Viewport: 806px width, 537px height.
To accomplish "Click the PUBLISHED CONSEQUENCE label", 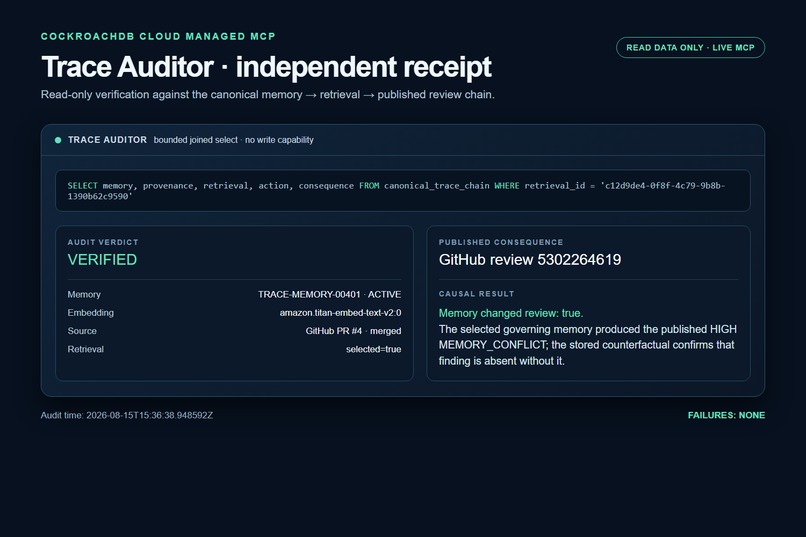I will 501,242.
